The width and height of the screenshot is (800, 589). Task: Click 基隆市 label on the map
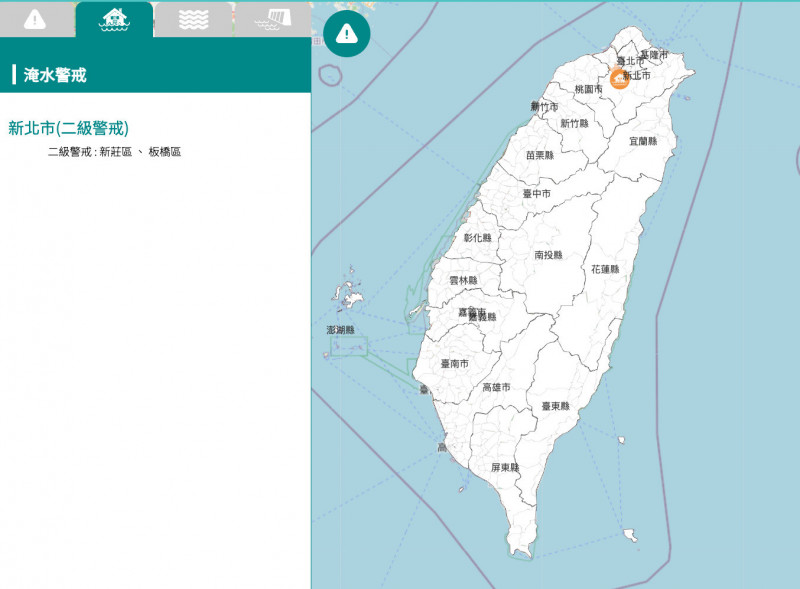(654, 54)
